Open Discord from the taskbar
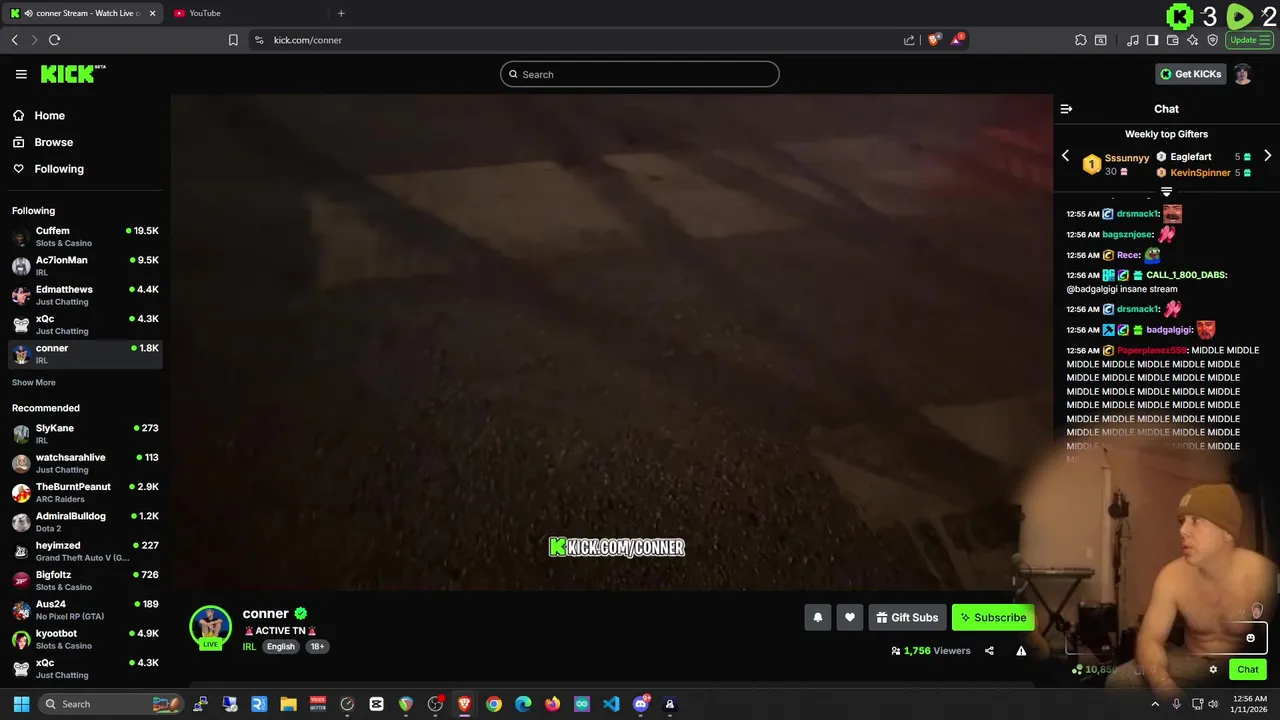This screenshot has width=1280, height=720. (641, 704)
